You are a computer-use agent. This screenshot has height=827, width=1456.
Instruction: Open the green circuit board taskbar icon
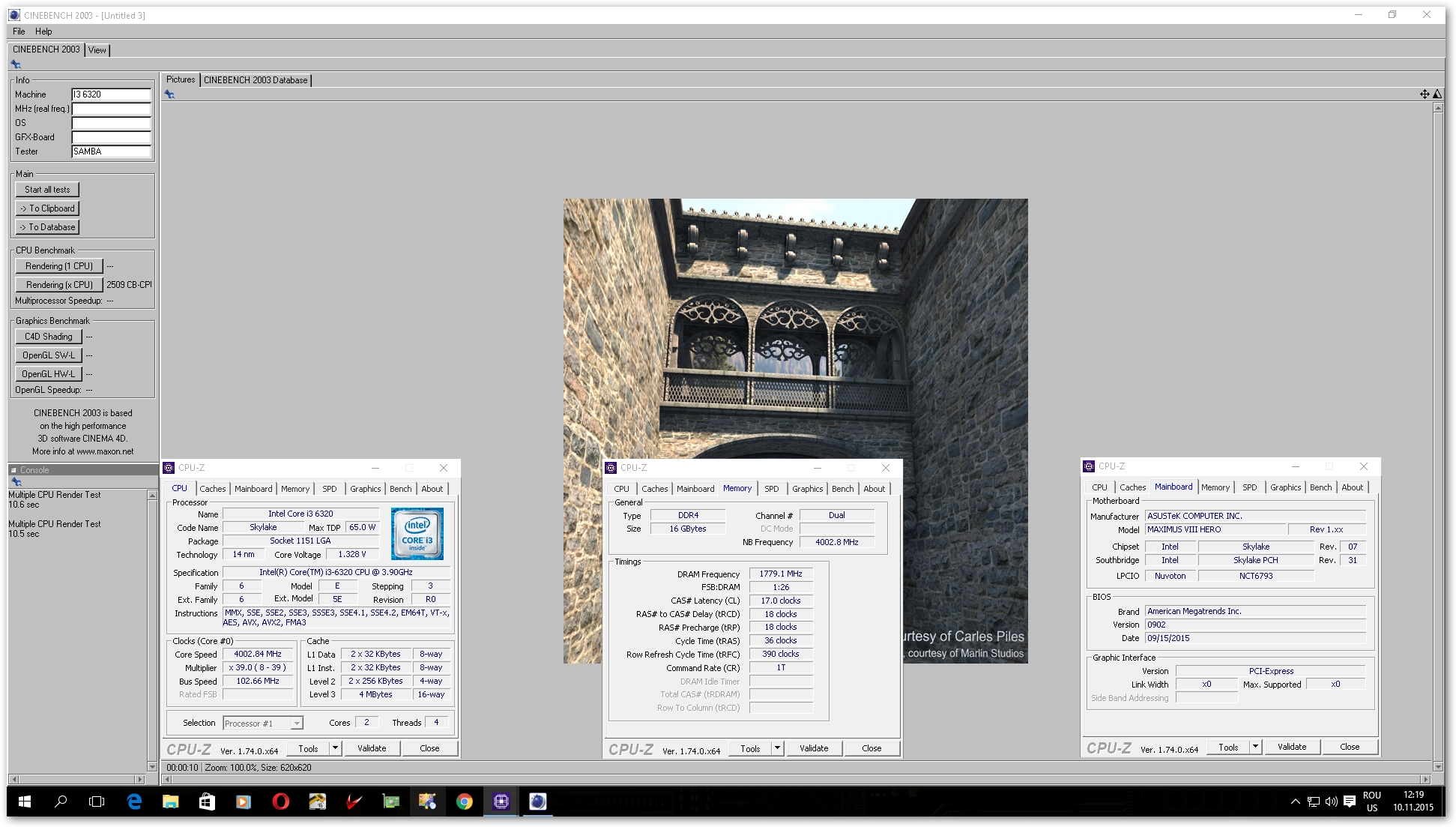[x=390, y=802]
